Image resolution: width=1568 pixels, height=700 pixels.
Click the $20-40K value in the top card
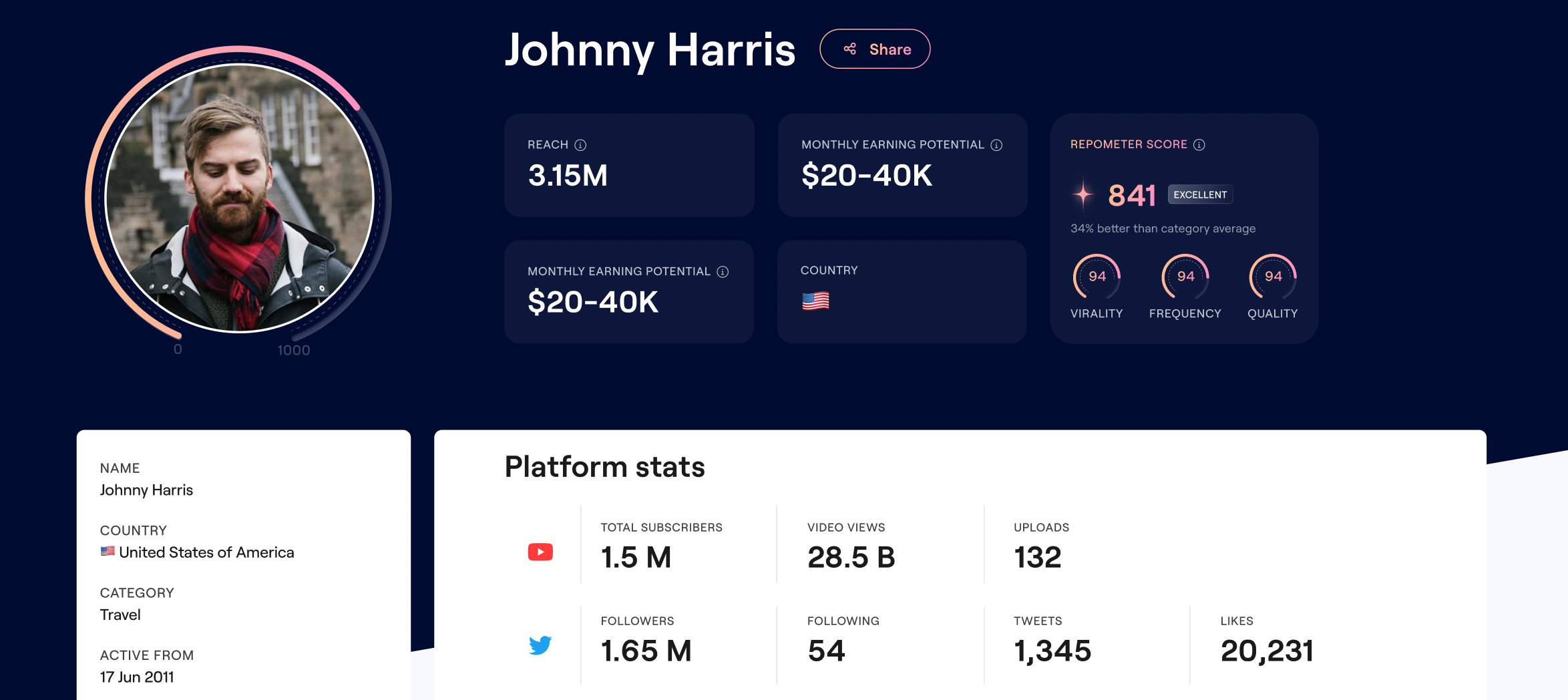coord(866,176)
